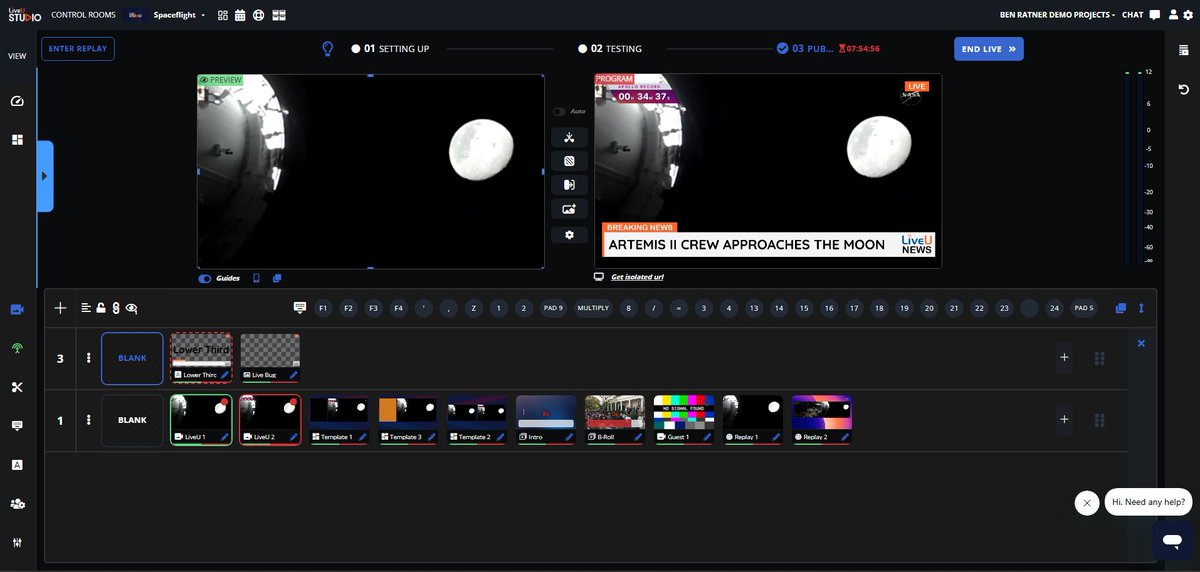Click the globe icon in top bar
The height and width of the screenshot is (572, 1200).
click(x=258, y=15)
